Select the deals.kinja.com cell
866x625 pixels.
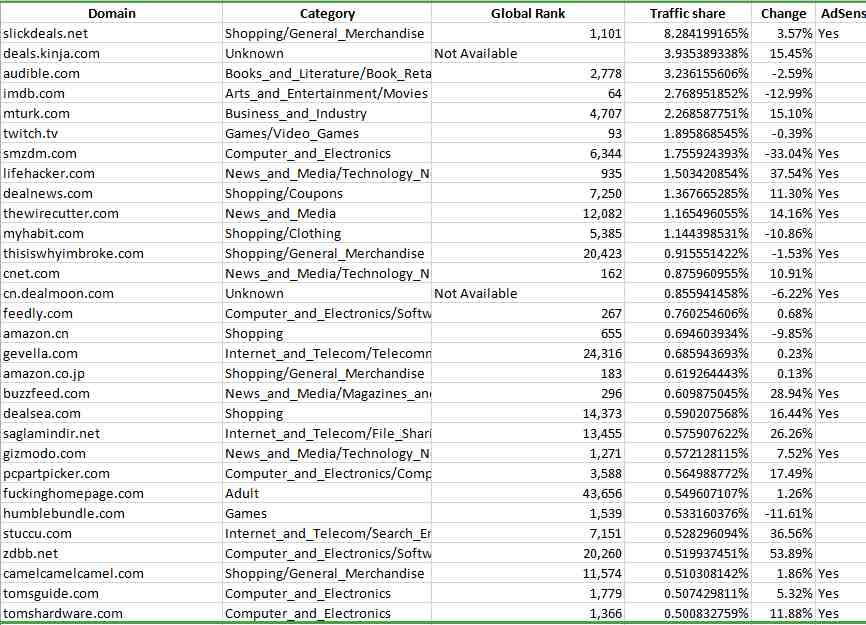coord(111,54)
